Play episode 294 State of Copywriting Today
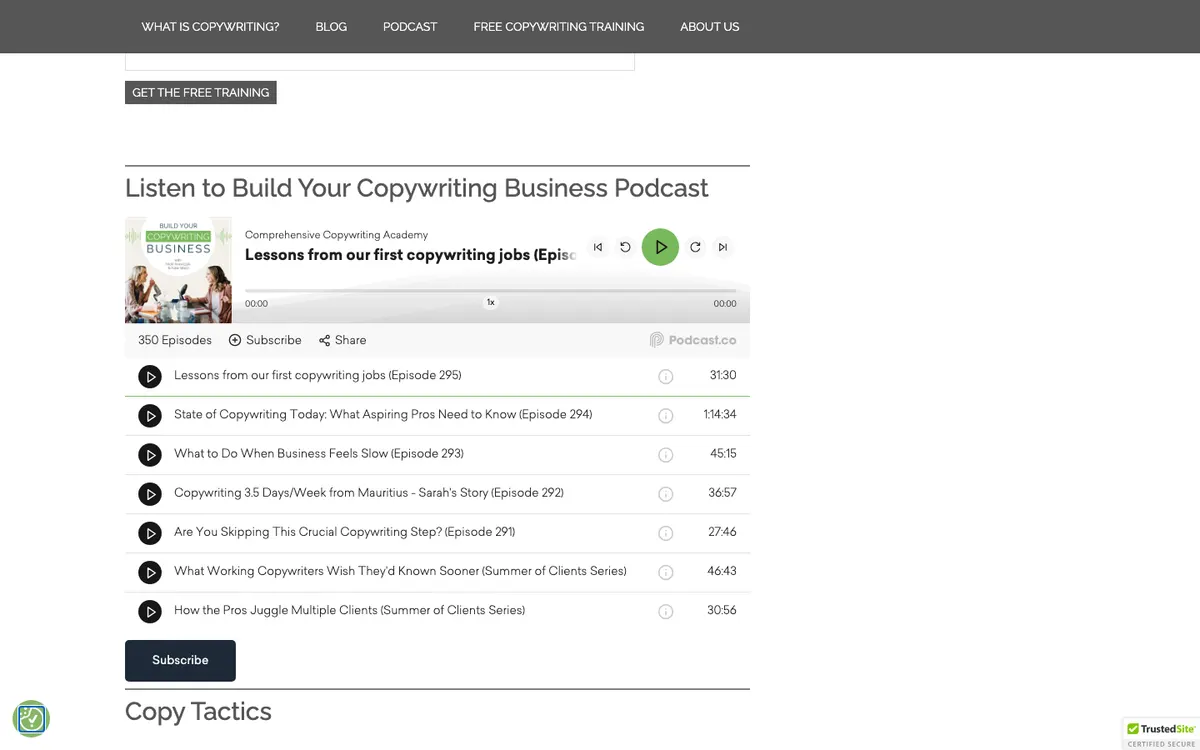 (x=150, y=416)
